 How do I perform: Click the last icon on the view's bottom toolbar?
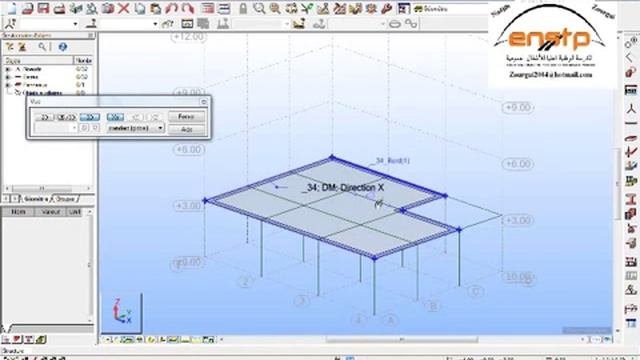209,339
